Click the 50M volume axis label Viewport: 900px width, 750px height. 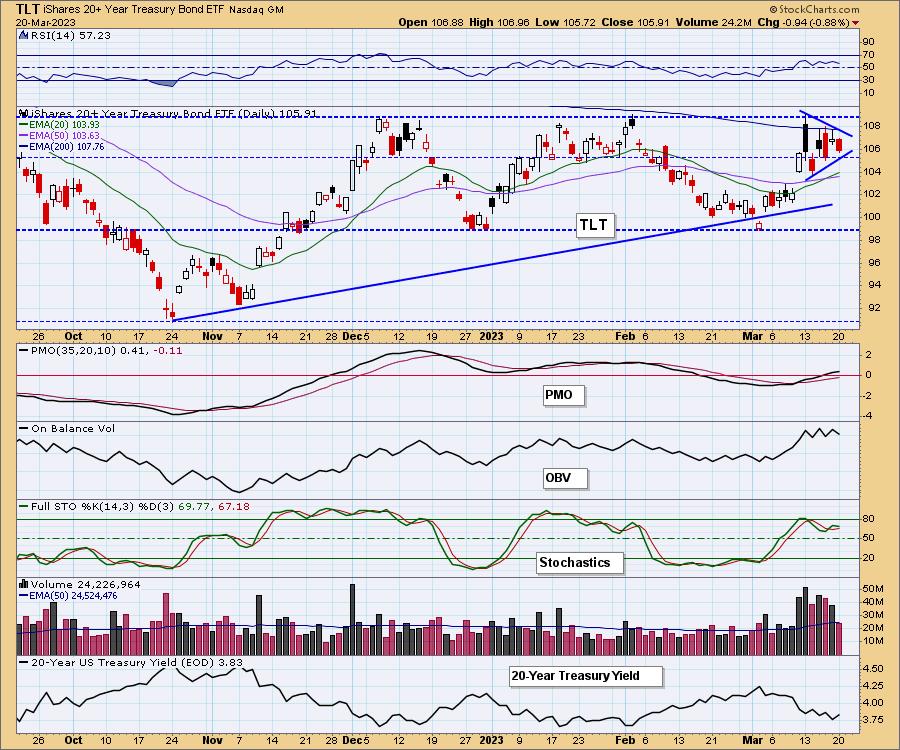(x=872, y=589)
